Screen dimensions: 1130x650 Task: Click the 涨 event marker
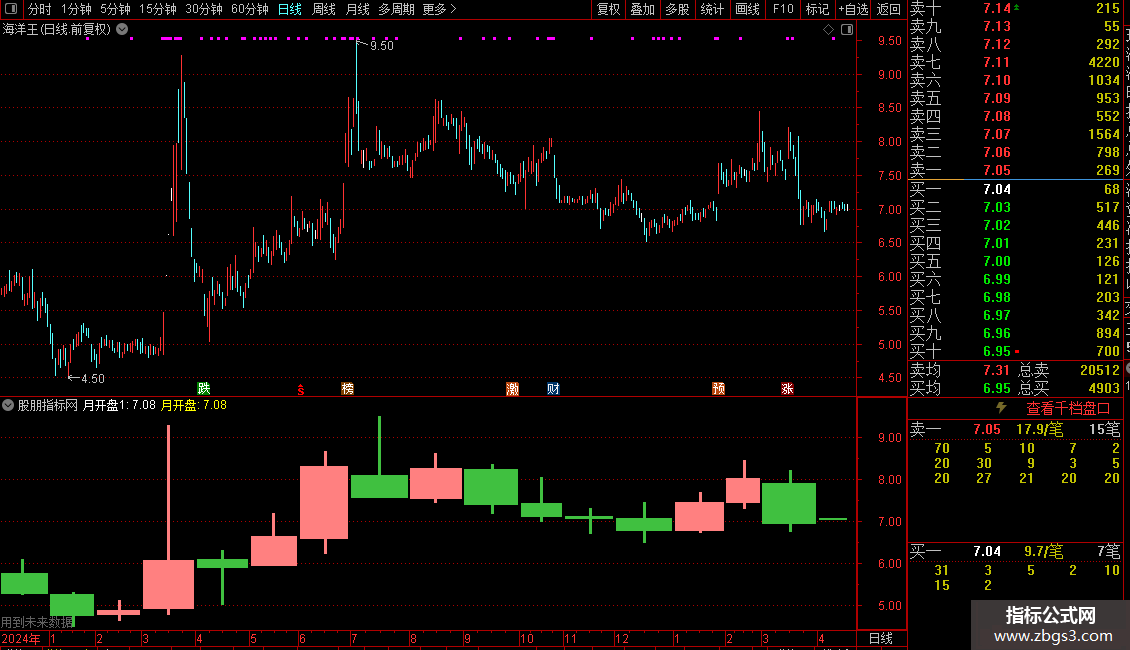787,388
